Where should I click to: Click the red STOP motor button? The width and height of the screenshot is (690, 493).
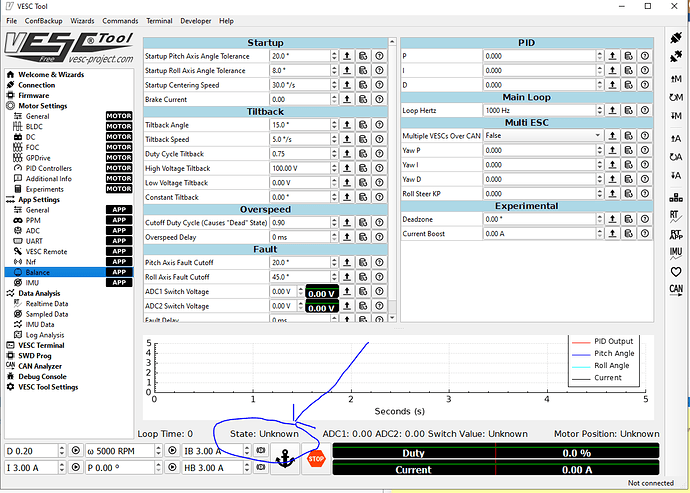pyautogui.click(x=316, y=460)
